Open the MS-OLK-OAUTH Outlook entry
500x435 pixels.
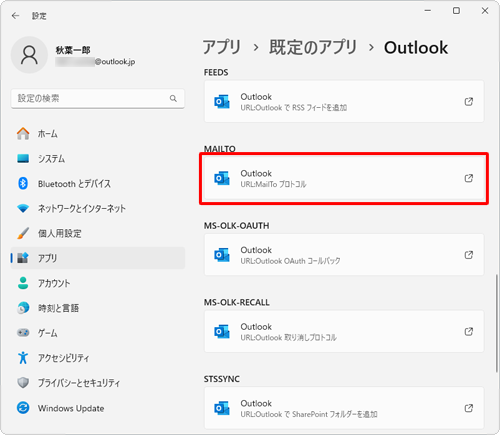click(x=344, y=255)
